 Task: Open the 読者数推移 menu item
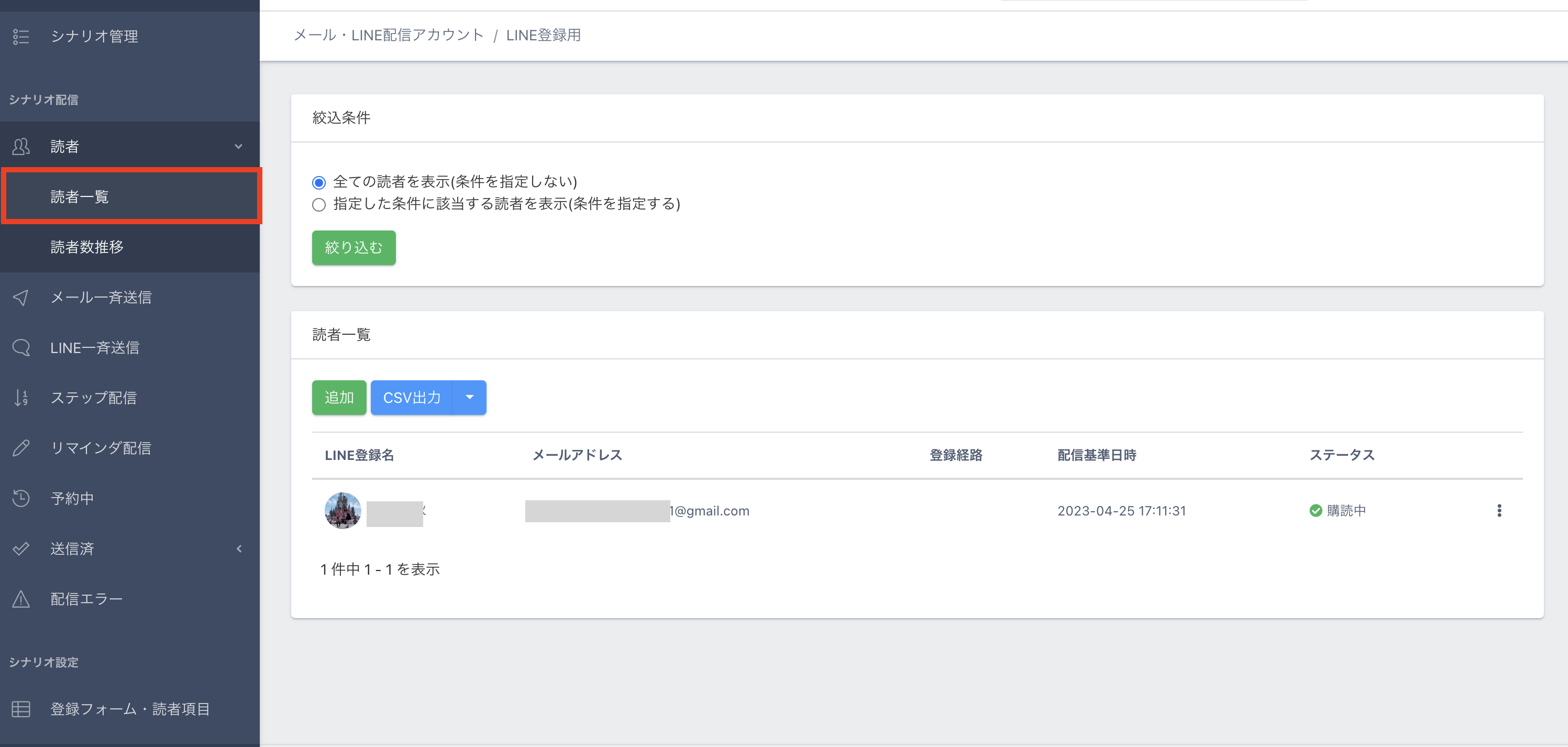point(87,247)
